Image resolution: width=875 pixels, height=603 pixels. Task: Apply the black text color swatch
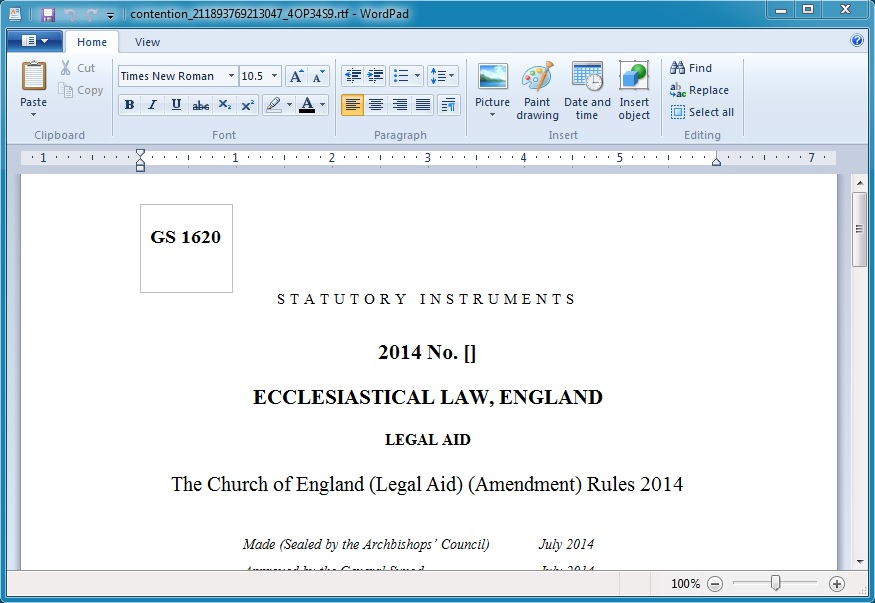point(307,105)
